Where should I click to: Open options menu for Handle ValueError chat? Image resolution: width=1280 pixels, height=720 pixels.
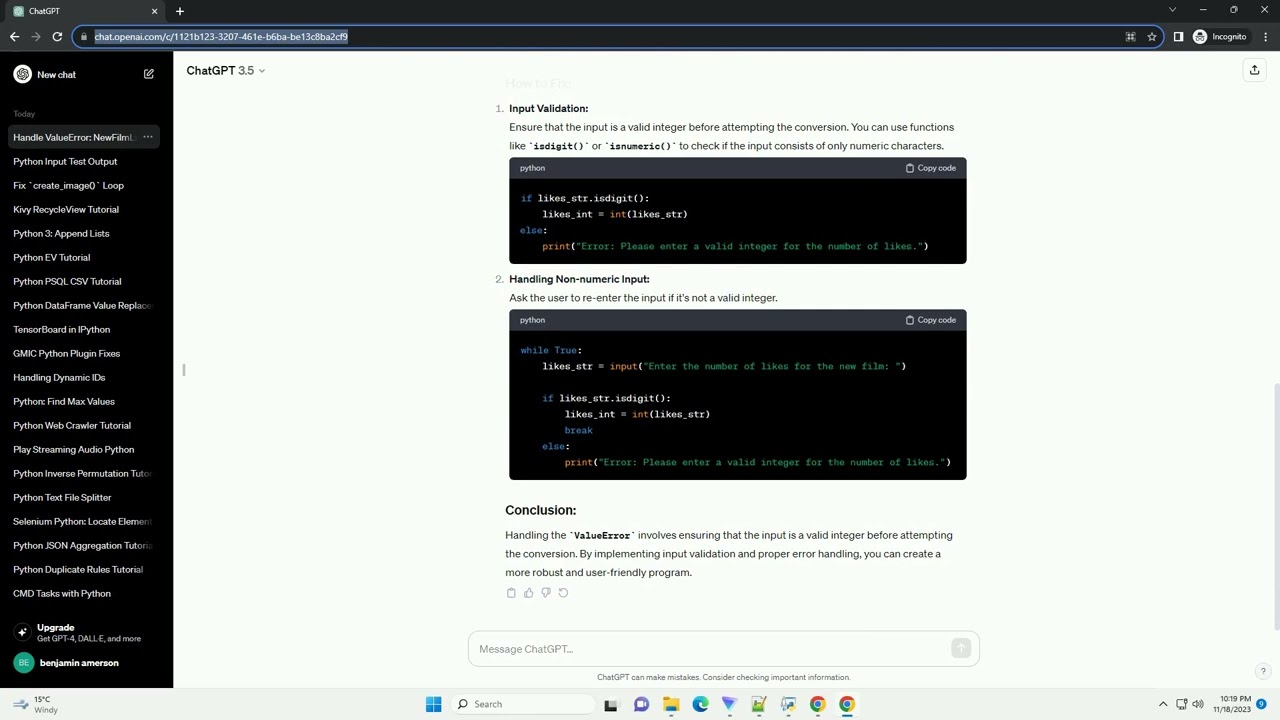[147, 137]
